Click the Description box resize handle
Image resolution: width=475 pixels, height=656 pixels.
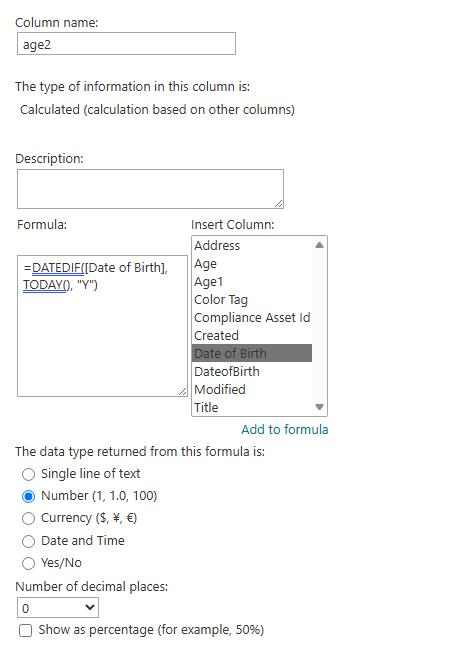point(279,203)
